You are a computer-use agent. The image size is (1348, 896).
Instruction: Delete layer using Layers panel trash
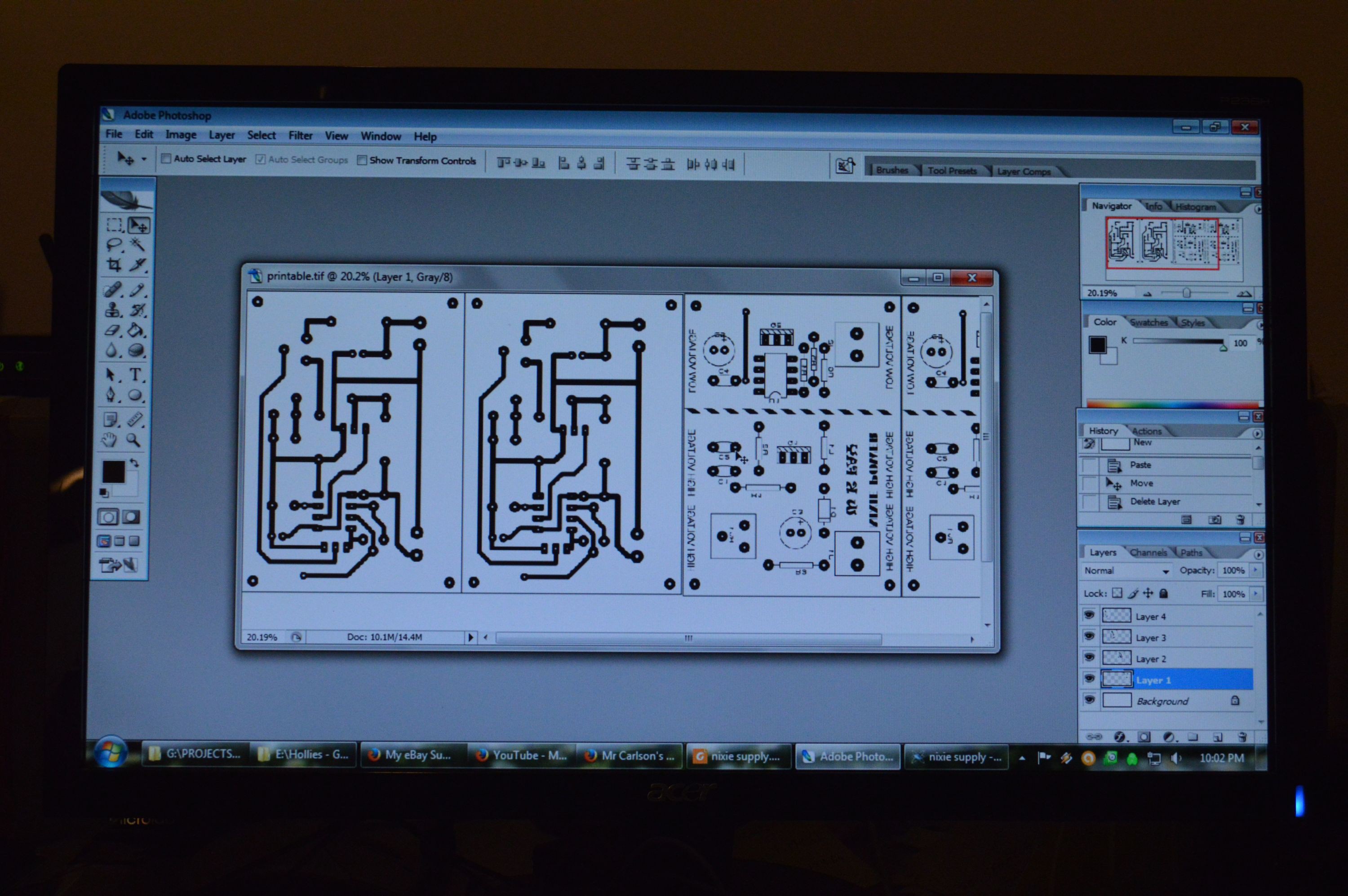(x=1242, y=737)
